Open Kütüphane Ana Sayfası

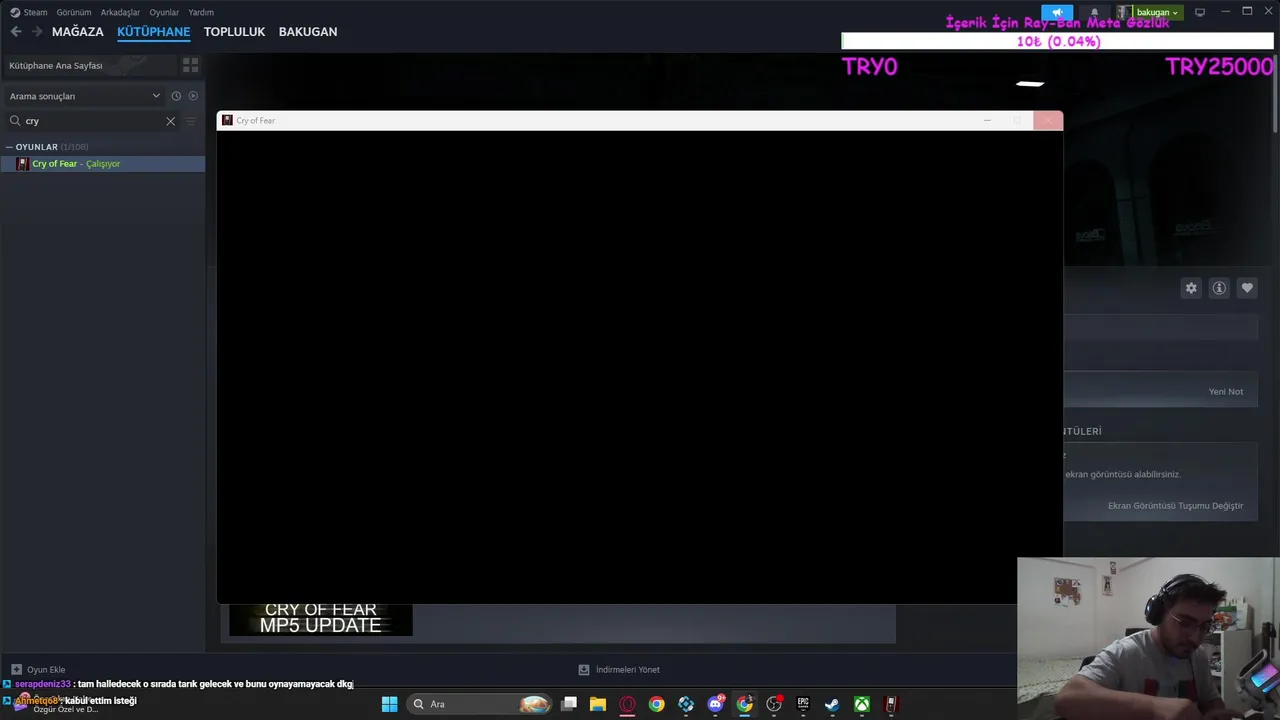tap(56, 65)
